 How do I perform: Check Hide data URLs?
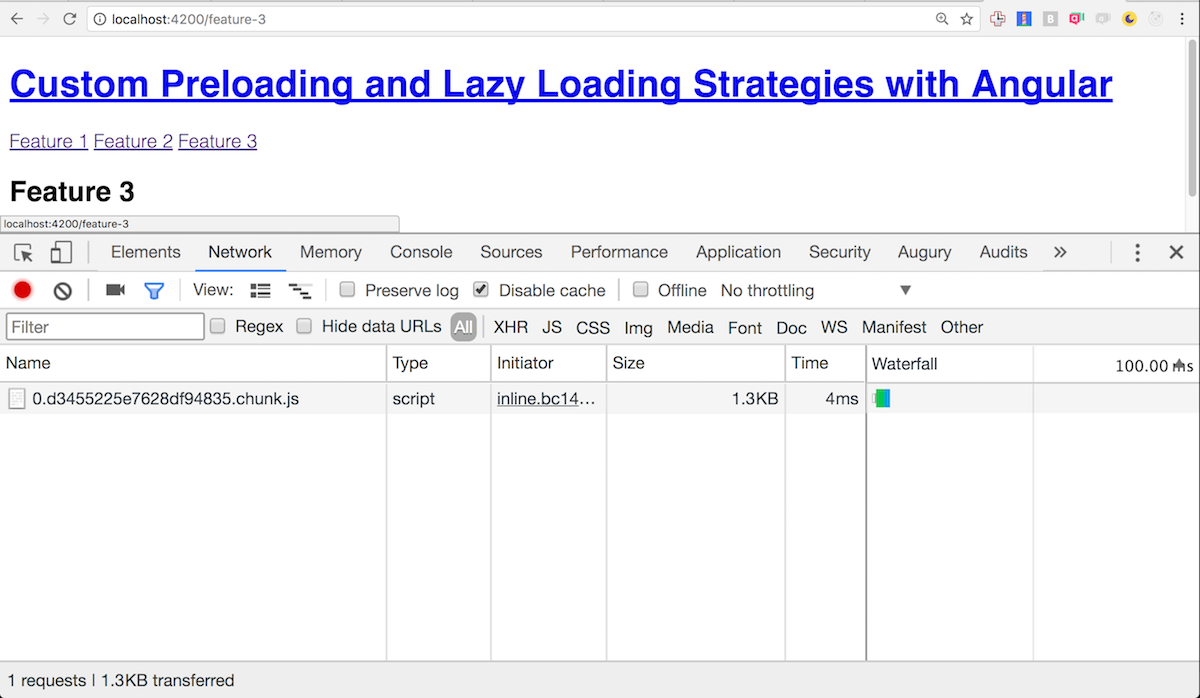305,326
